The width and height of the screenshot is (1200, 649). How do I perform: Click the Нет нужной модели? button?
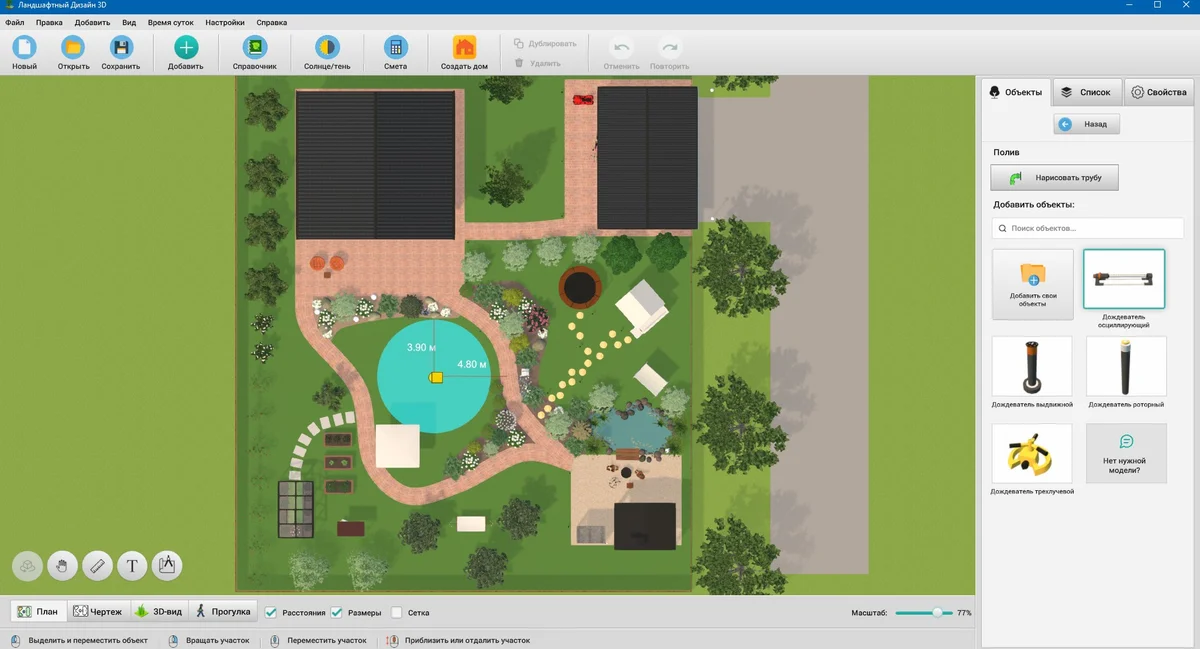1126,454
